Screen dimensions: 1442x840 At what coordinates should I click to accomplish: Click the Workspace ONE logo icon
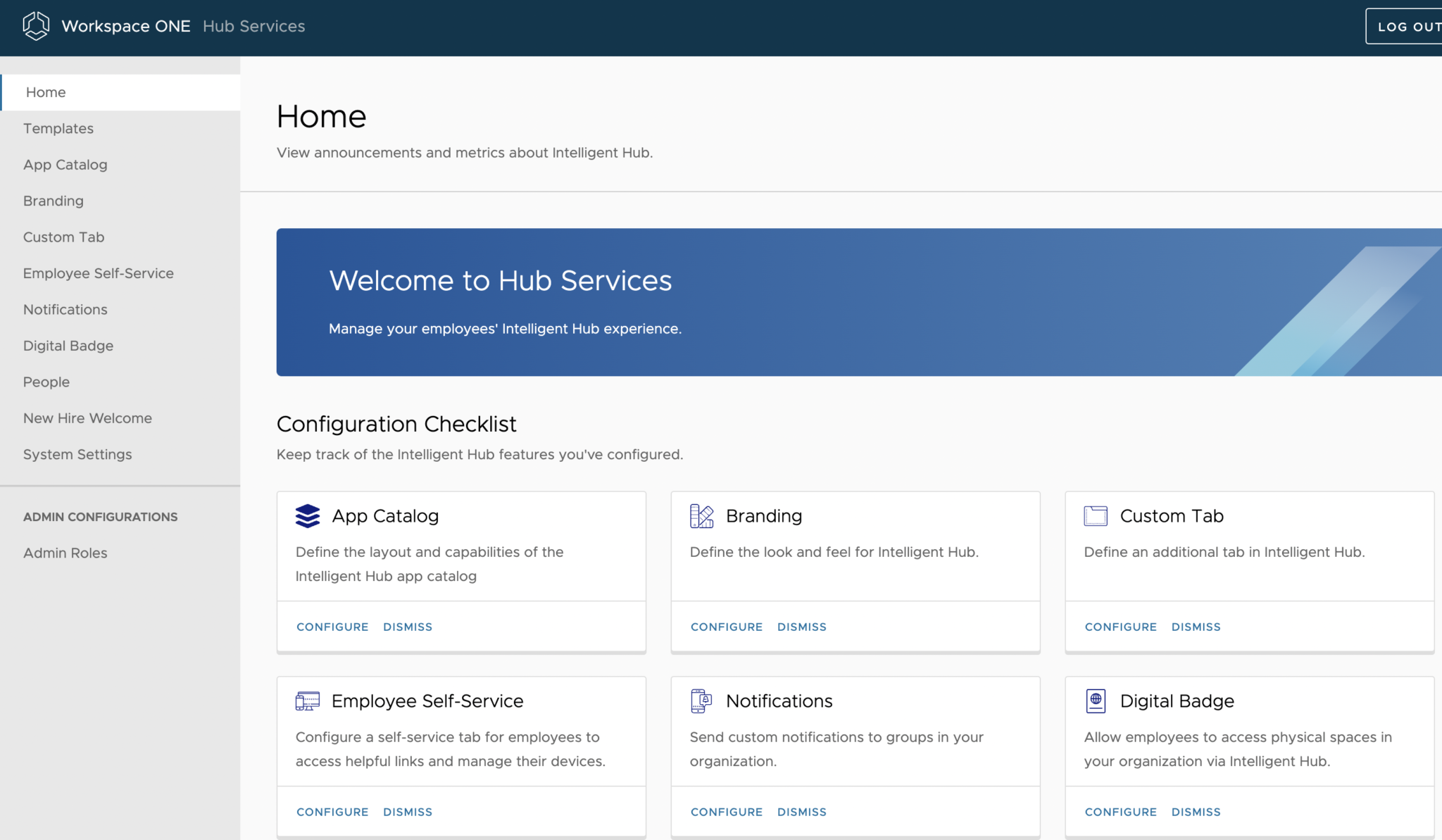click(x=35, y=26)
